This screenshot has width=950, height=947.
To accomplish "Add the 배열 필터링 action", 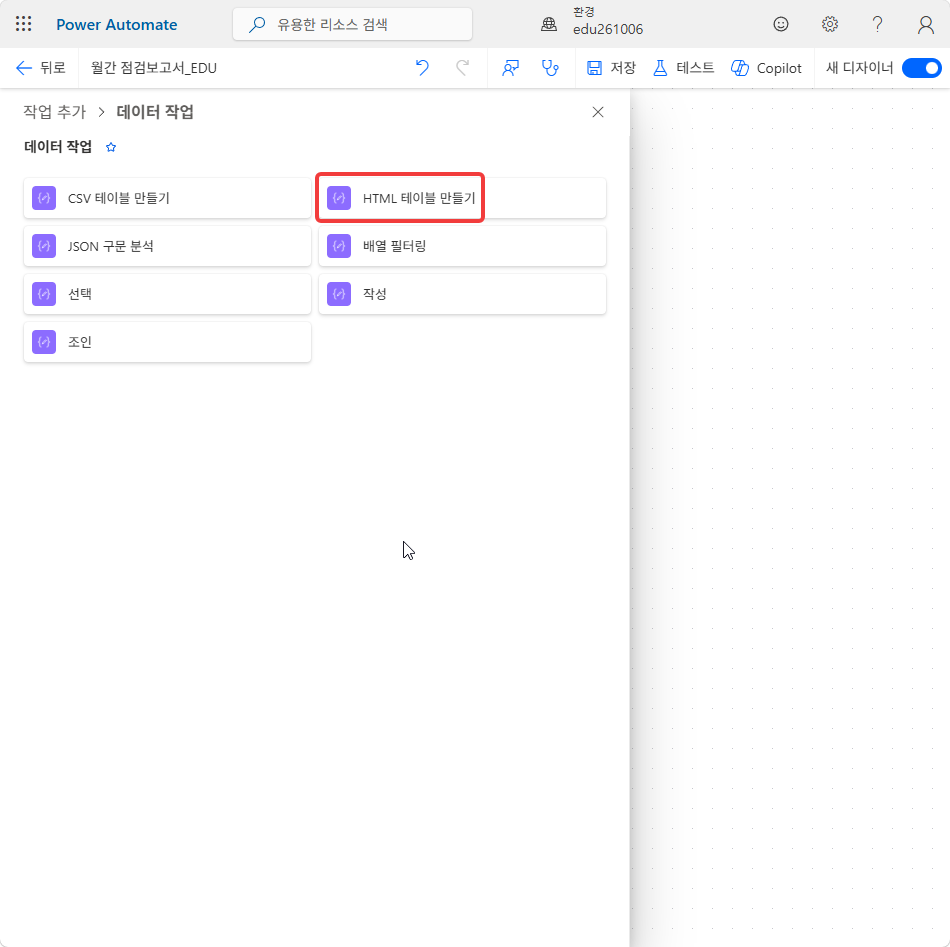I will click(x=462, y=246).
